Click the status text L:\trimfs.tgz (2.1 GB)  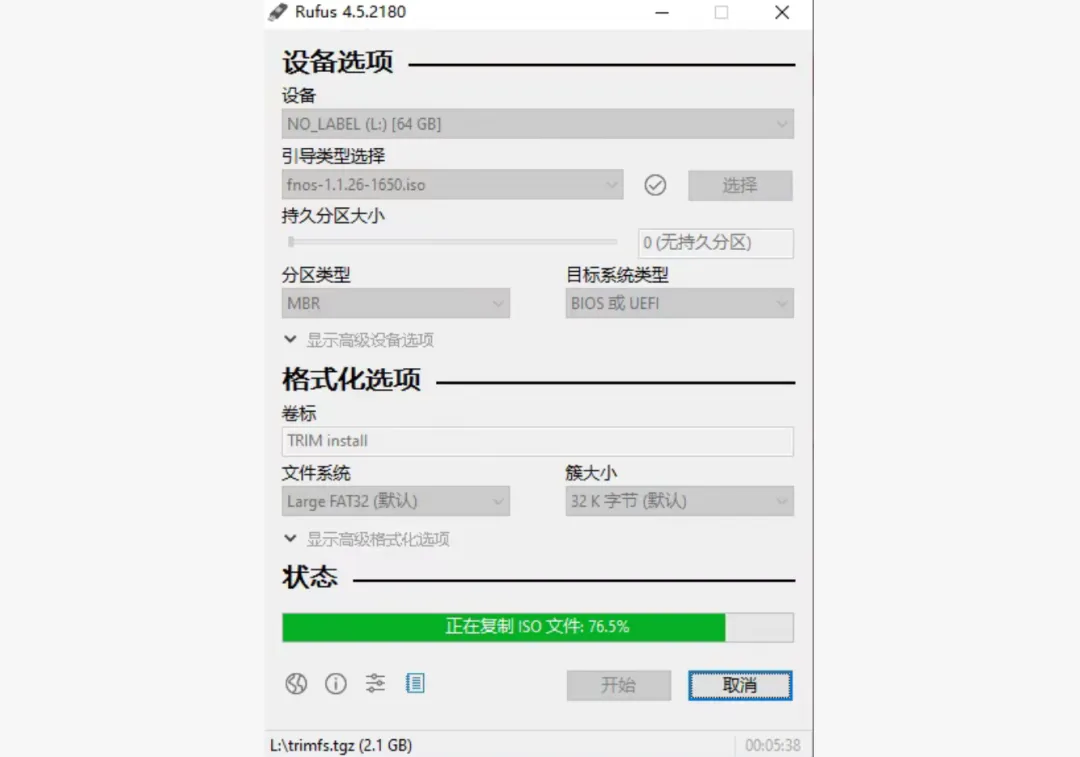click(x=341, y=745)
